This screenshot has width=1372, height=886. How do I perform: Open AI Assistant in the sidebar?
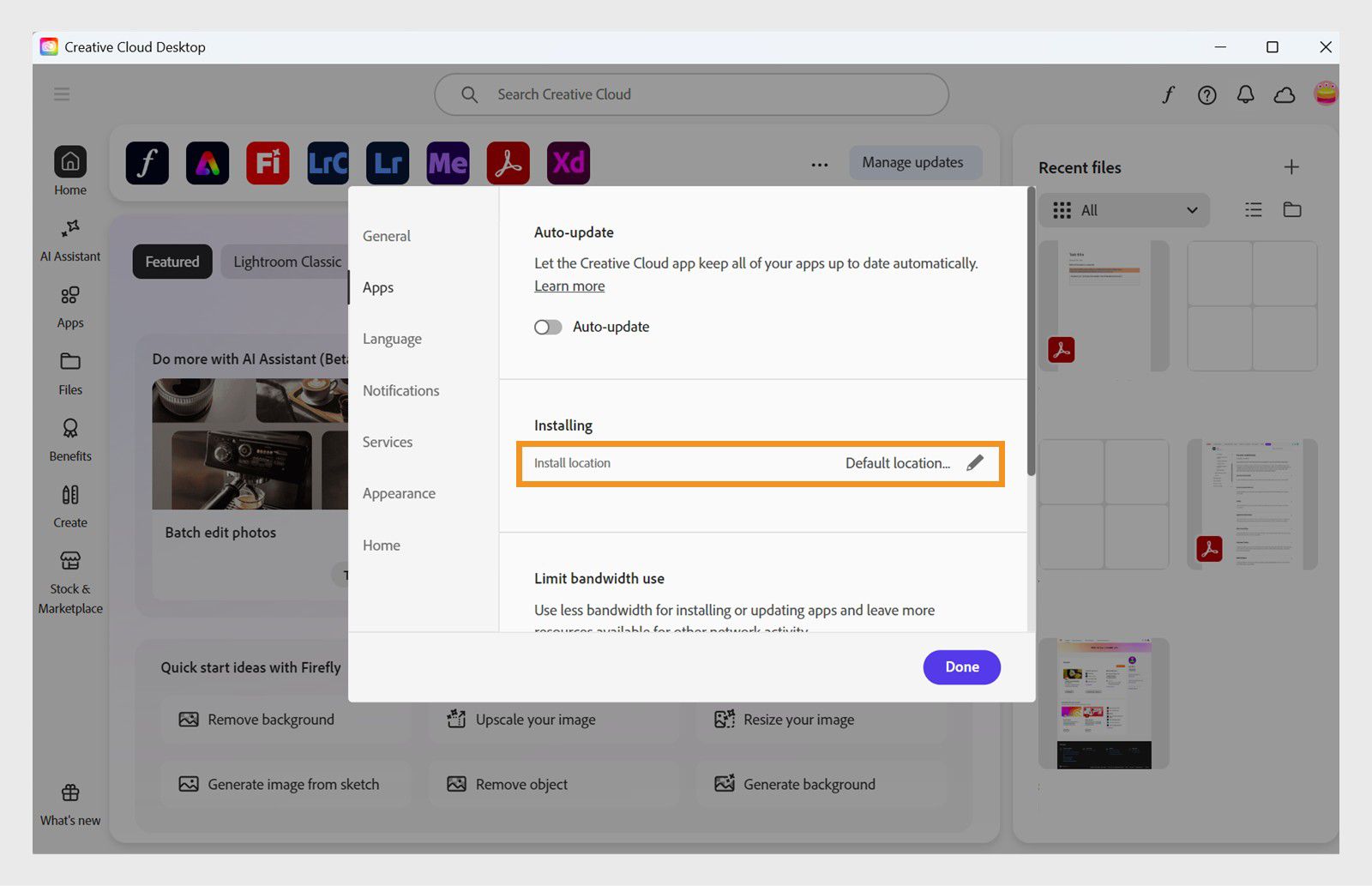click(x=70, y=240)
